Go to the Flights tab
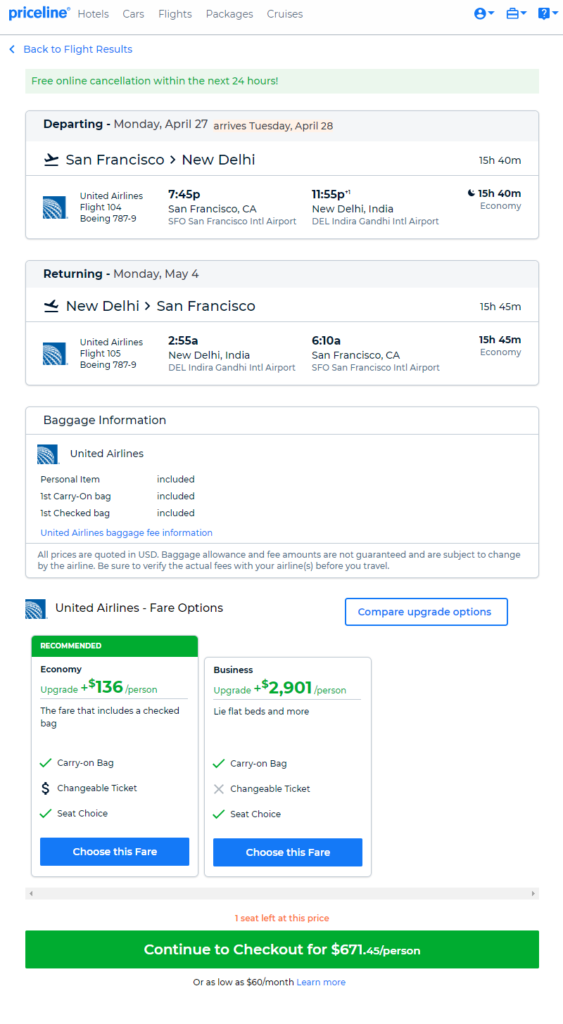The width and height of the screenshot is (563, 1024). 175,14
